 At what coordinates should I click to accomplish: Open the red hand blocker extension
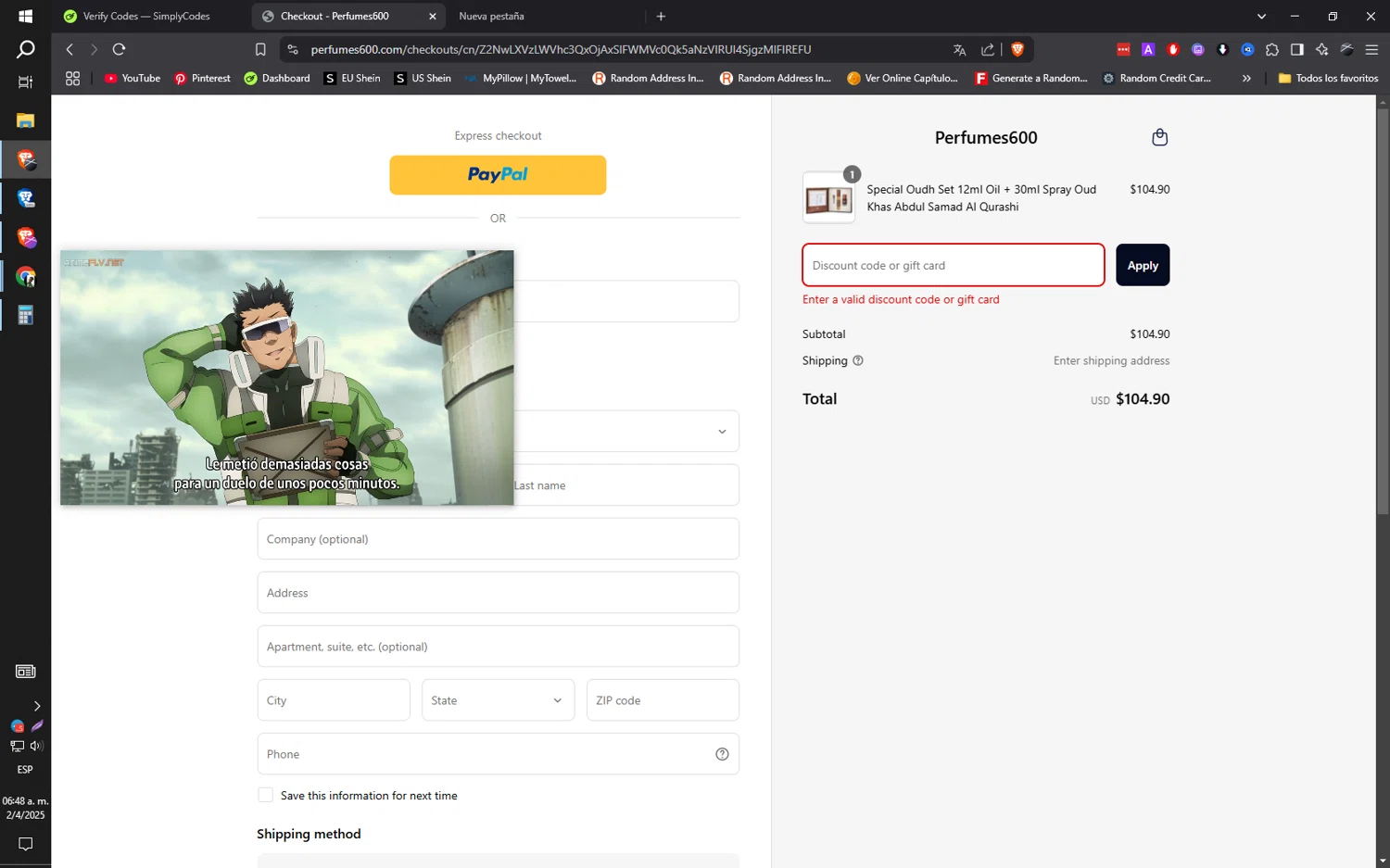coord(1173,49)
